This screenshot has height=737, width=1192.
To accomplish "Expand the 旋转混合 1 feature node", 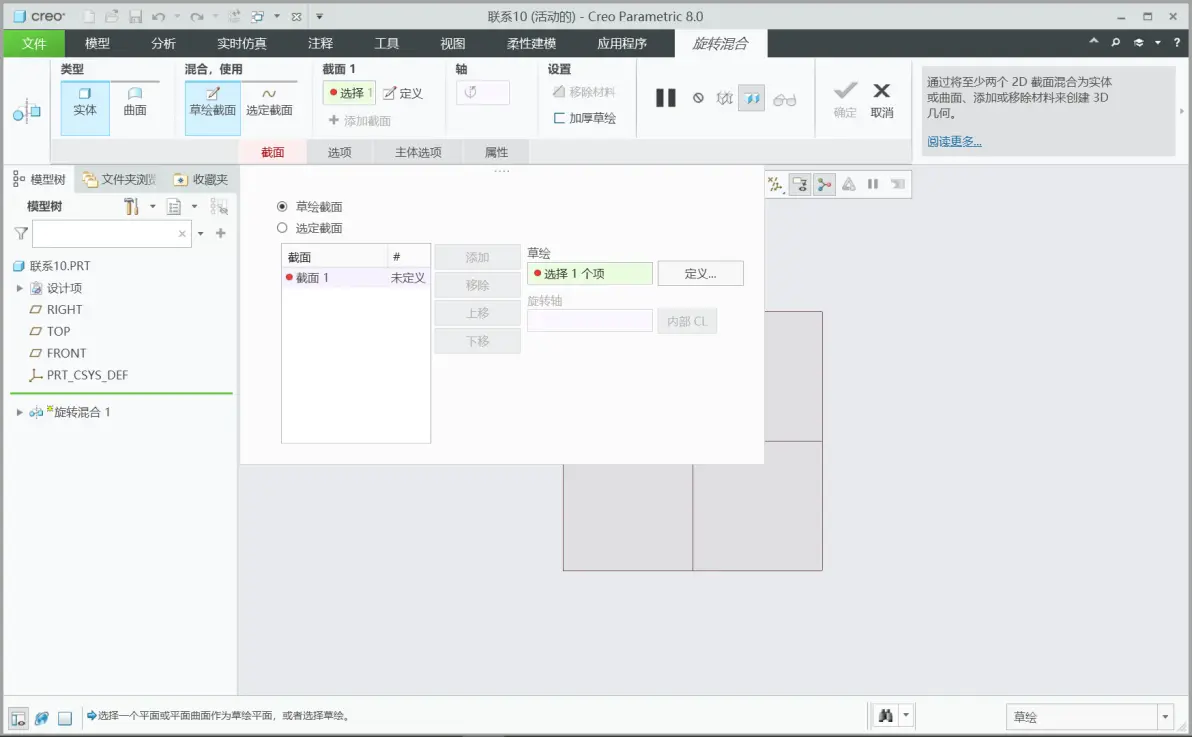I will [19, 412].
